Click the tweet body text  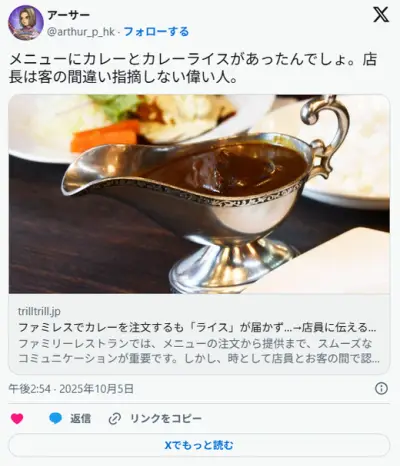click(193, 68)
